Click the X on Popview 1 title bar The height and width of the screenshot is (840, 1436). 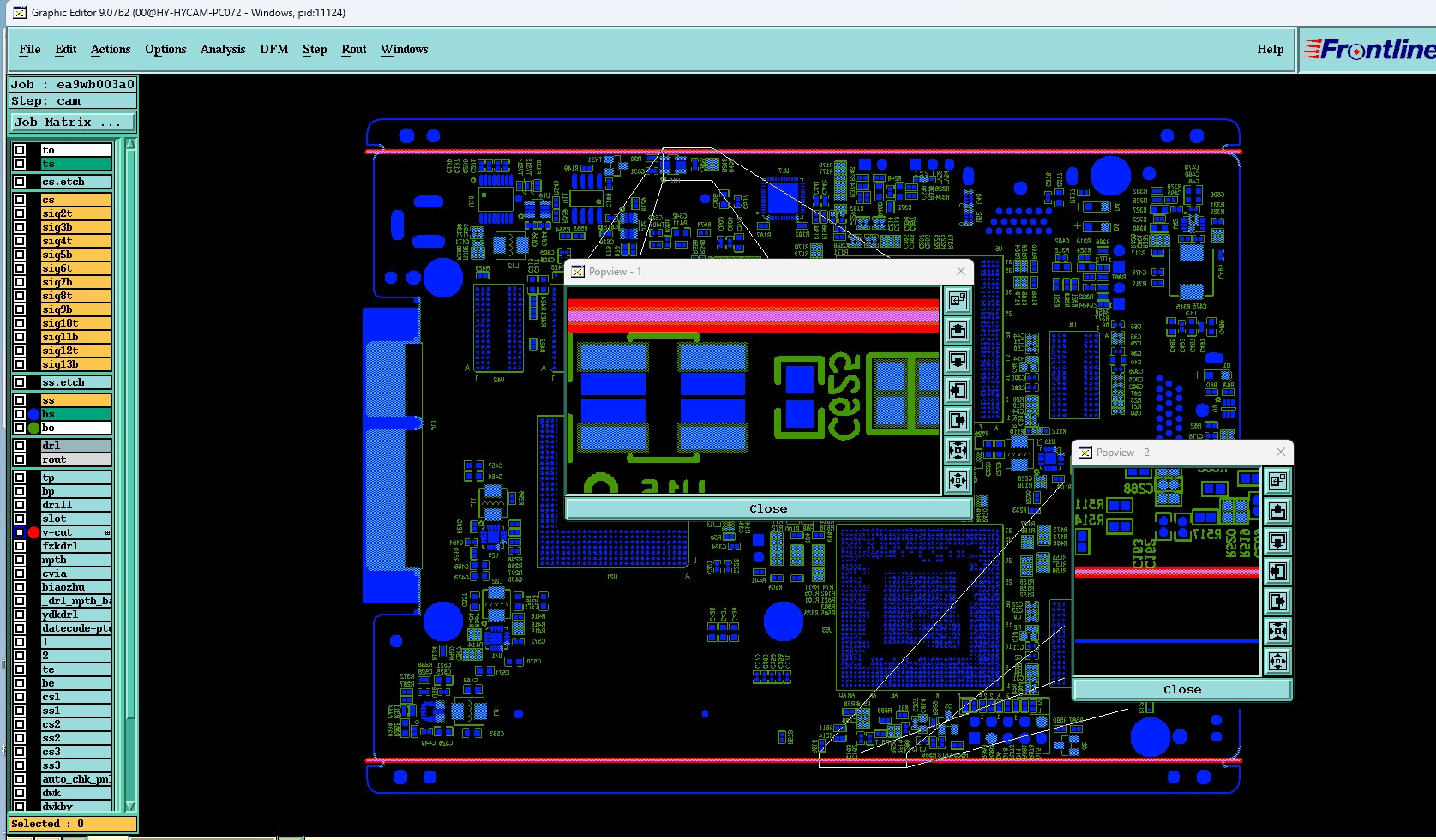[961, 271]
